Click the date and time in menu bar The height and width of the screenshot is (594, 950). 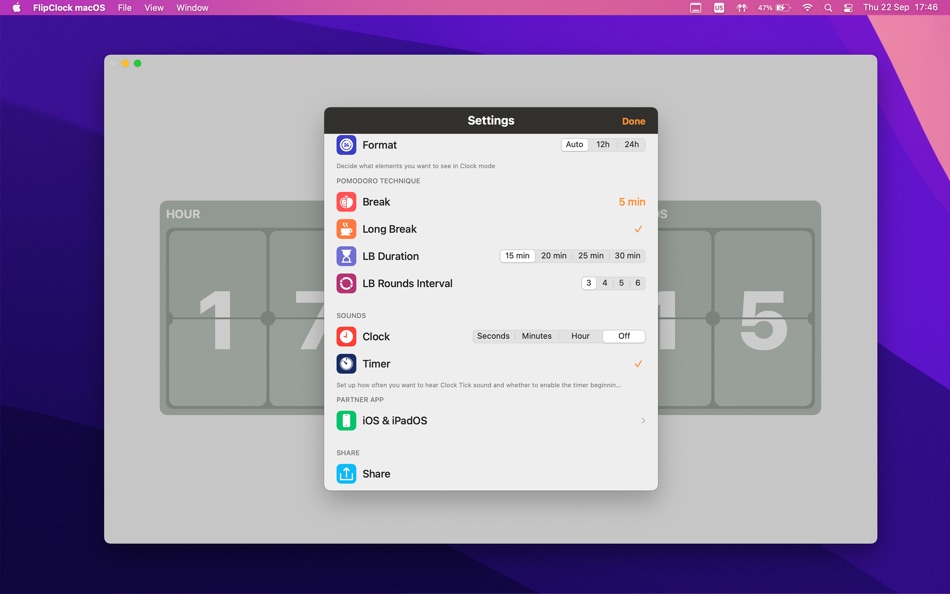[900, 8]
